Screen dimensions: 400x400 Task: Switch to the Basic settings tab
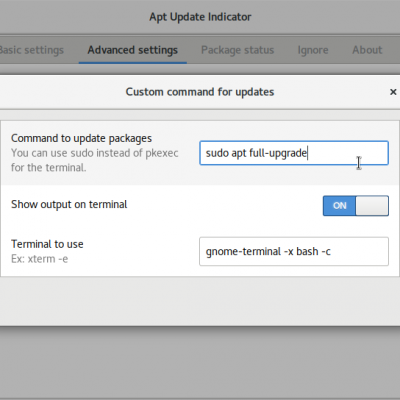tap(31, 50)
